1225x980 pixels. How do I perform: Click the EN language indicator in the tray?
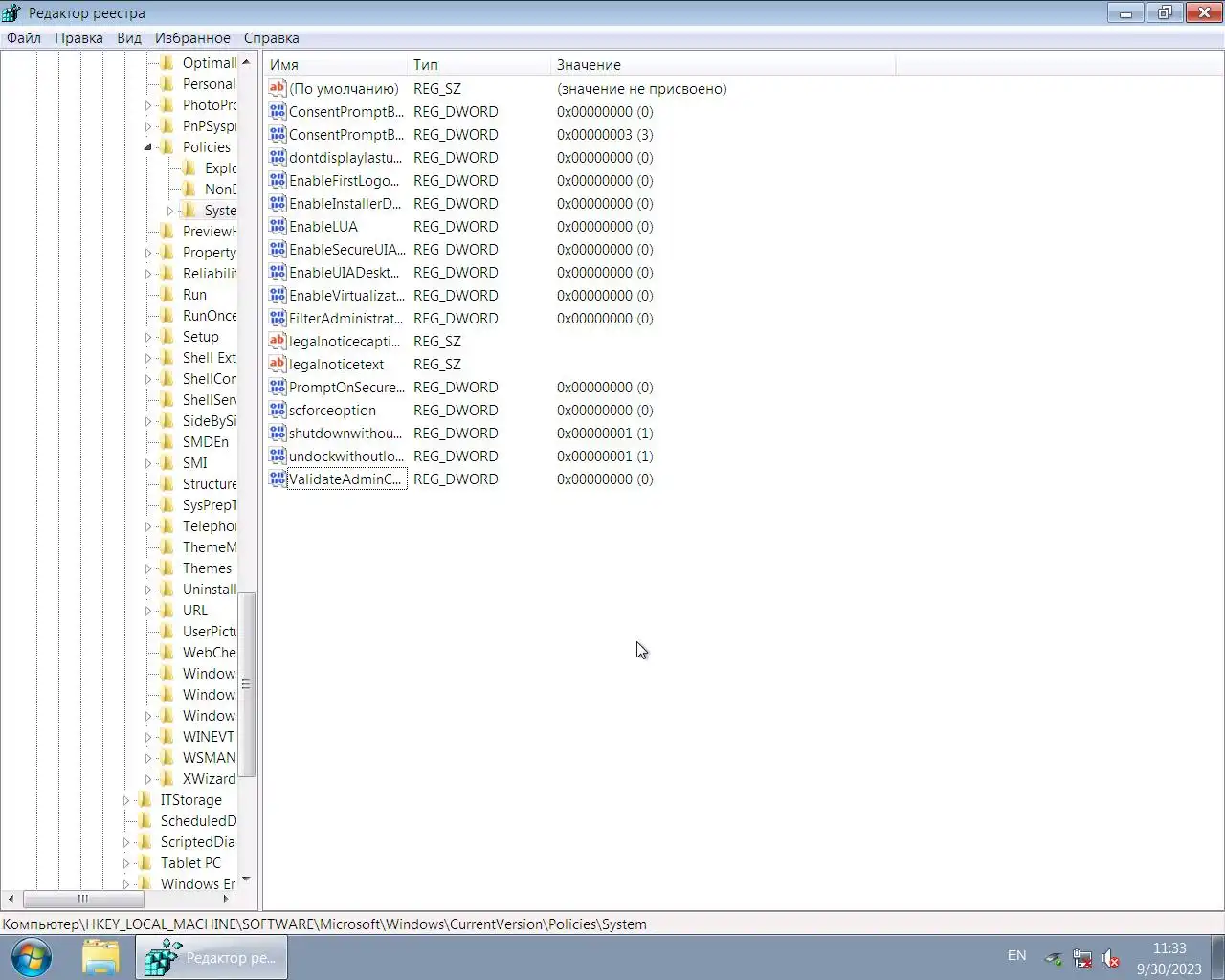tap(1016, 956)
